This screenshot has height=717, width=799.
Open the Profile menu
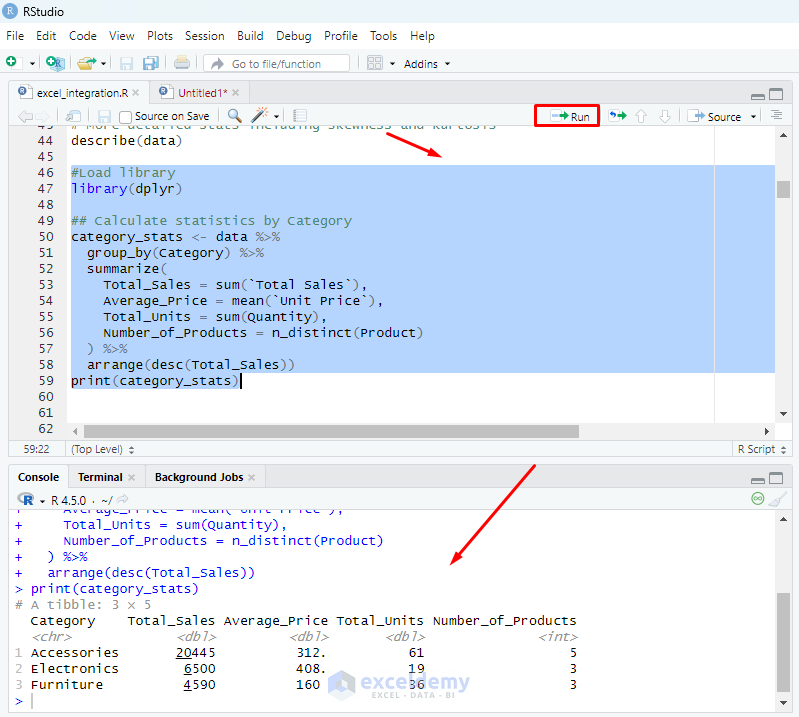(341, 36)
